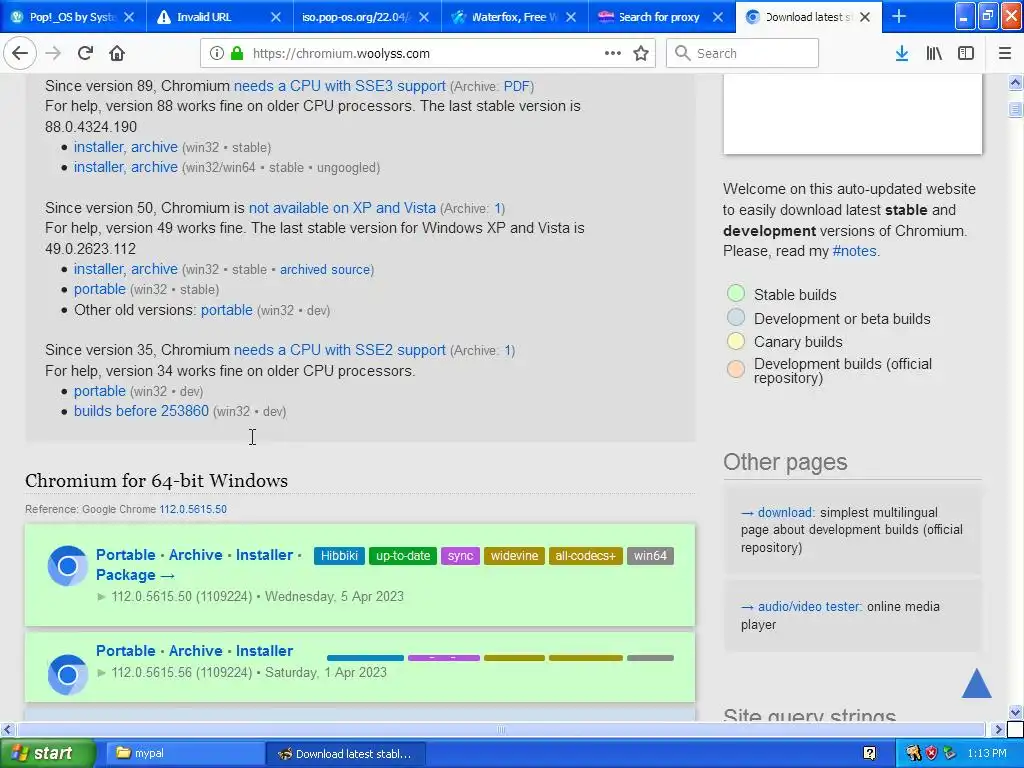Screen dimensions: 1024x768
Task: Click the sync tag
Action: point(460,556)
